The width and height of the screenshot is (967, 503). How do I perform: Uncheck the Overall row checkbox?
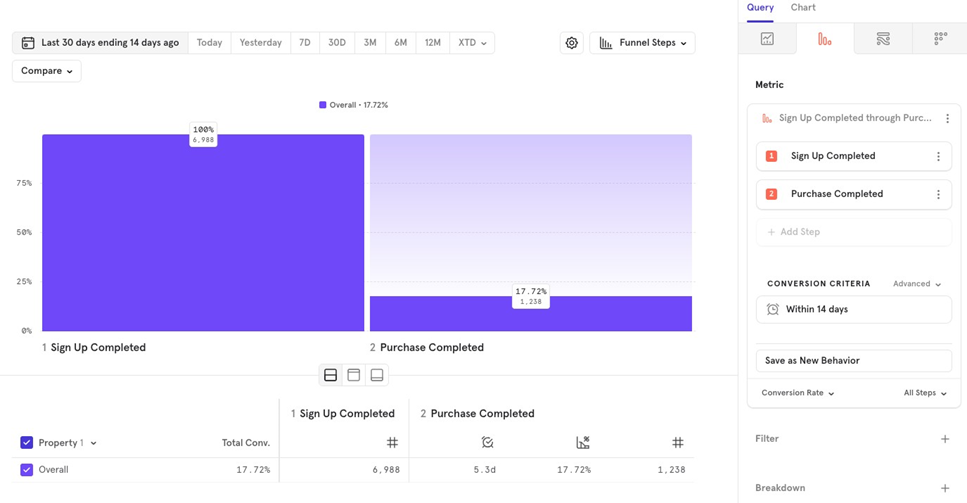(27, 470)
